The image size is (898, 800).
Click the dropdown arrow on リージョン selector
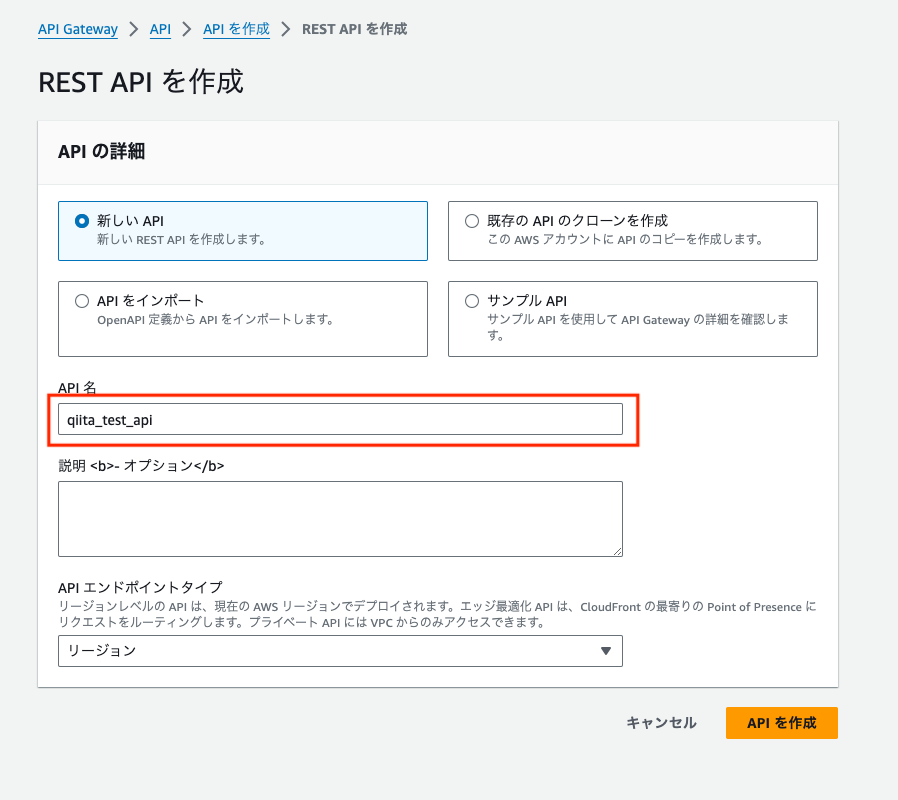[x=606, y=651]
